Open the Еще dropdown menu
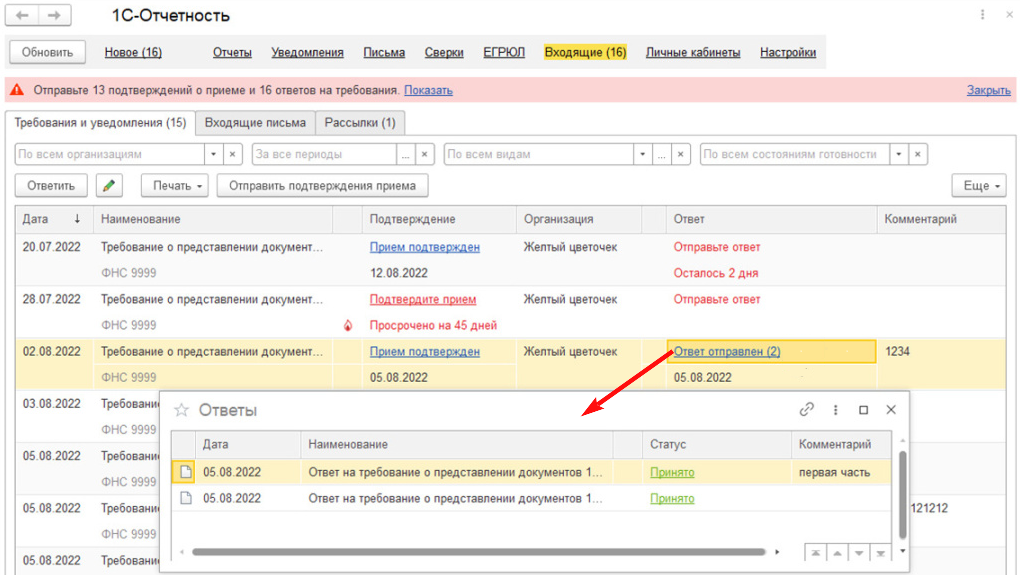Image resolution: width=1020 pixels, height=575 pixels. click(x=981, y=185)
